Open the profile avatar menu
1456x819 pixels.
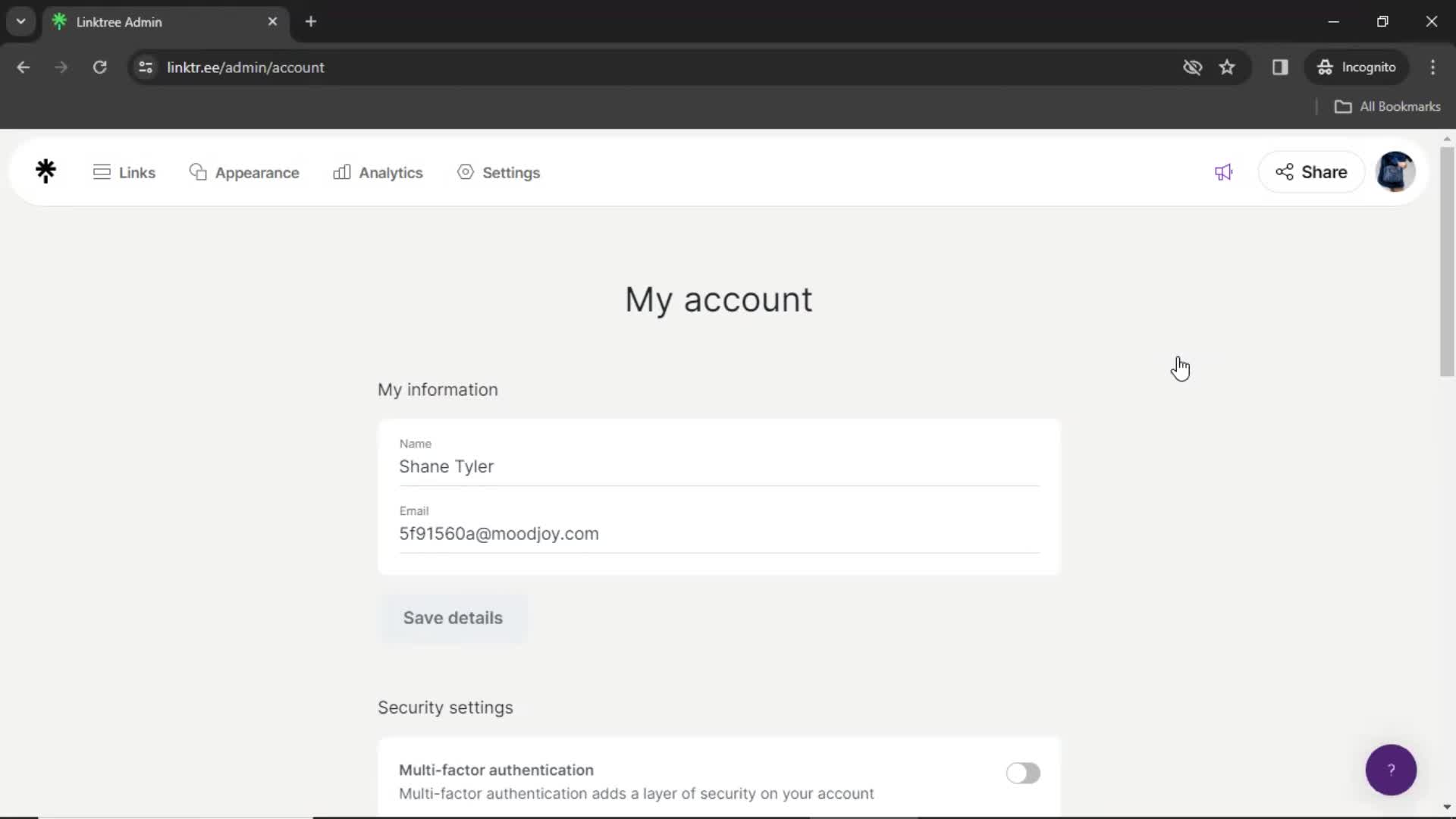point(1395,171)
